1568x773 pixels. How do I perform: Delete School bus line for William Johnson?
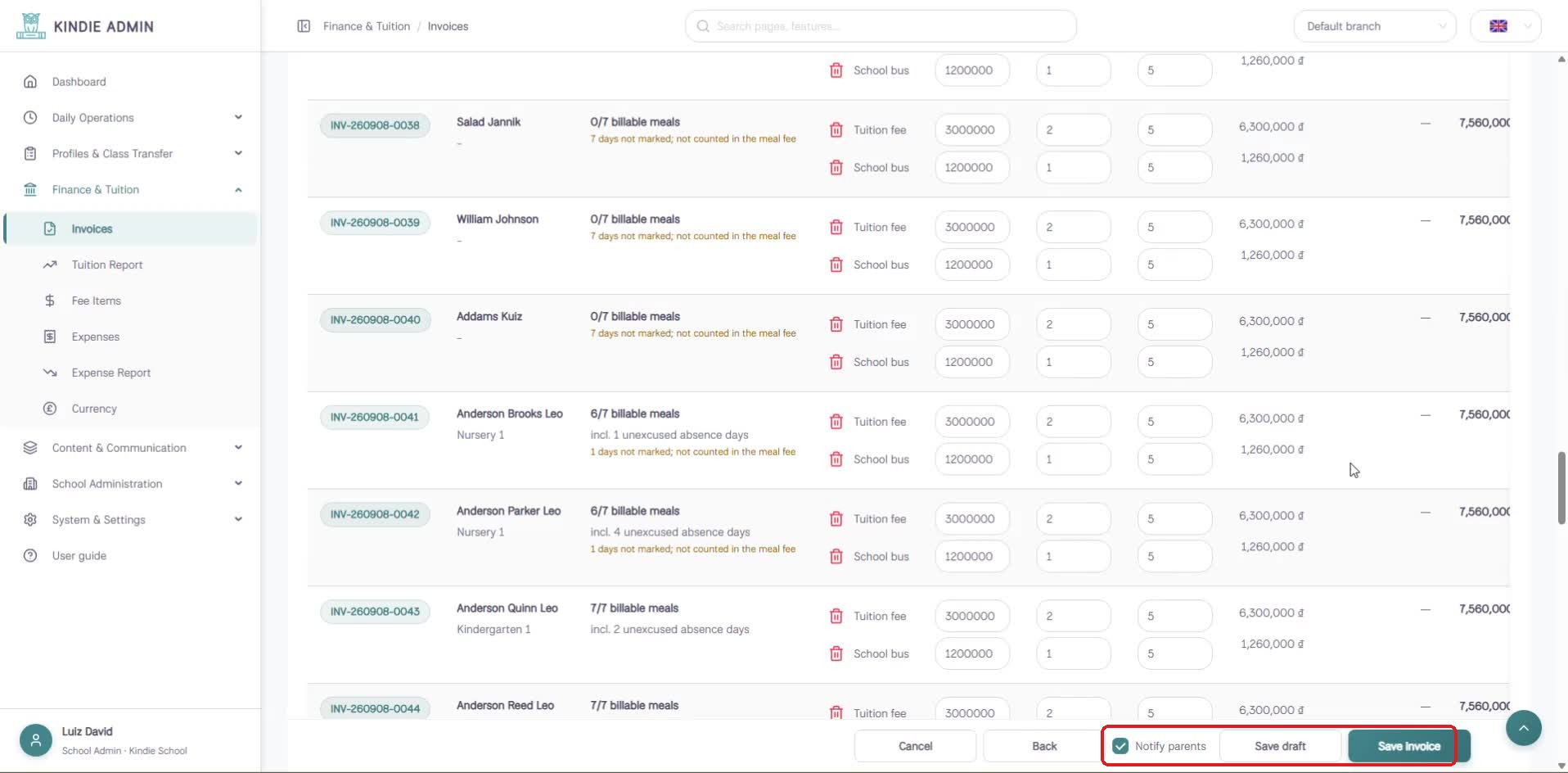836,264
